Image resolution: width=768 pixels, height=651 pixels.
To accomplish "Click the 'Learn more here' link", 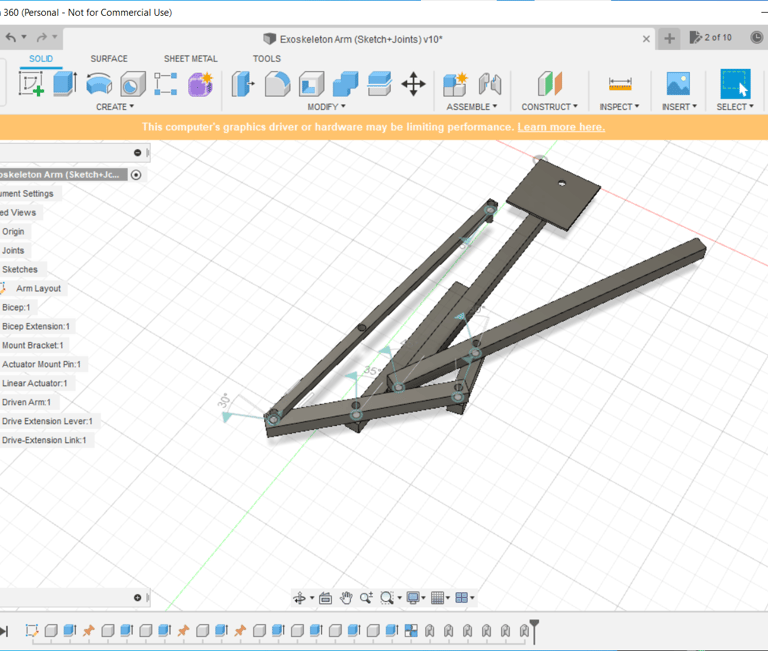I will [561, 127].
